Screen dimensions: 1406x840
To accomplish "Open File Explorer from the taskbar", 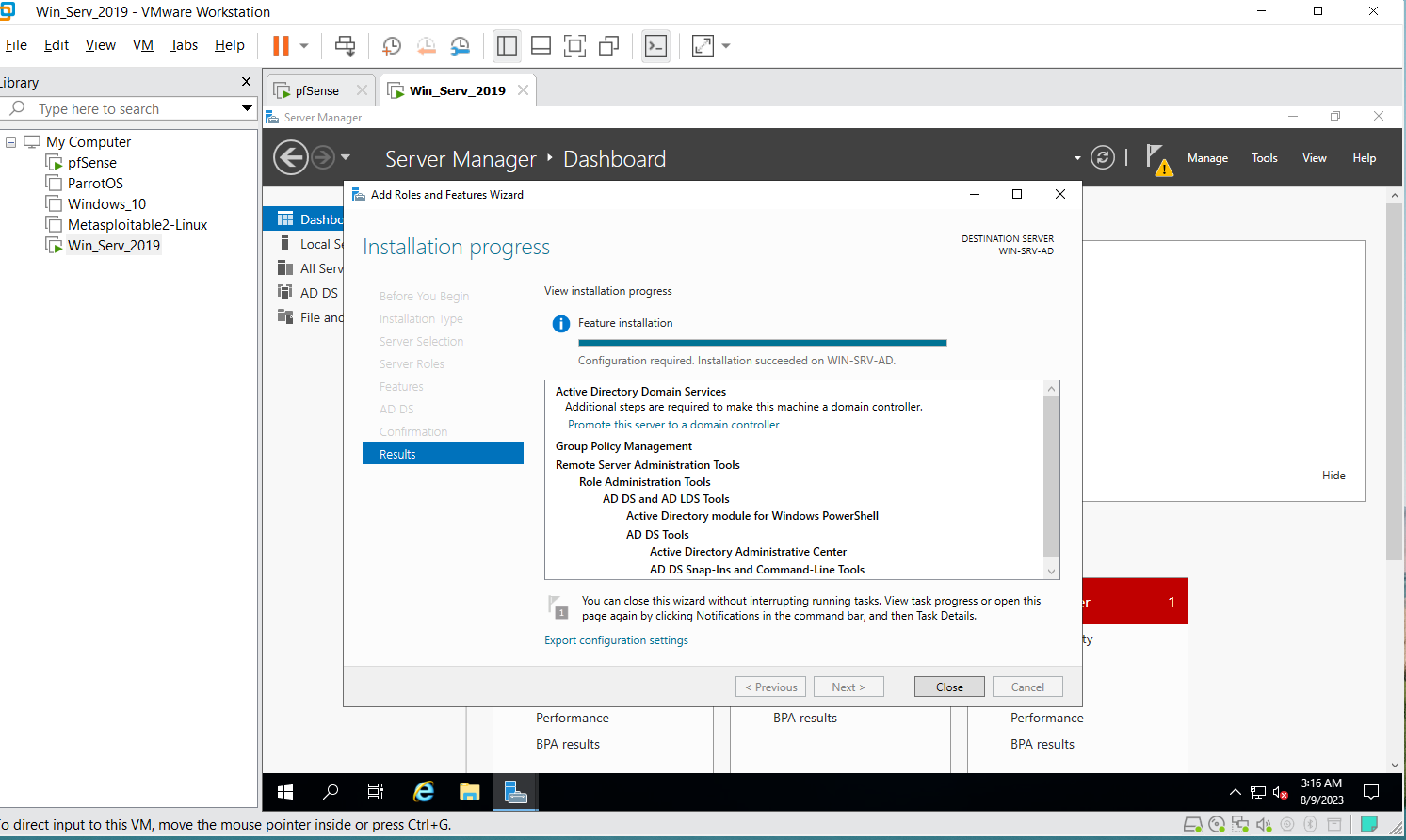I will point(469,792).
